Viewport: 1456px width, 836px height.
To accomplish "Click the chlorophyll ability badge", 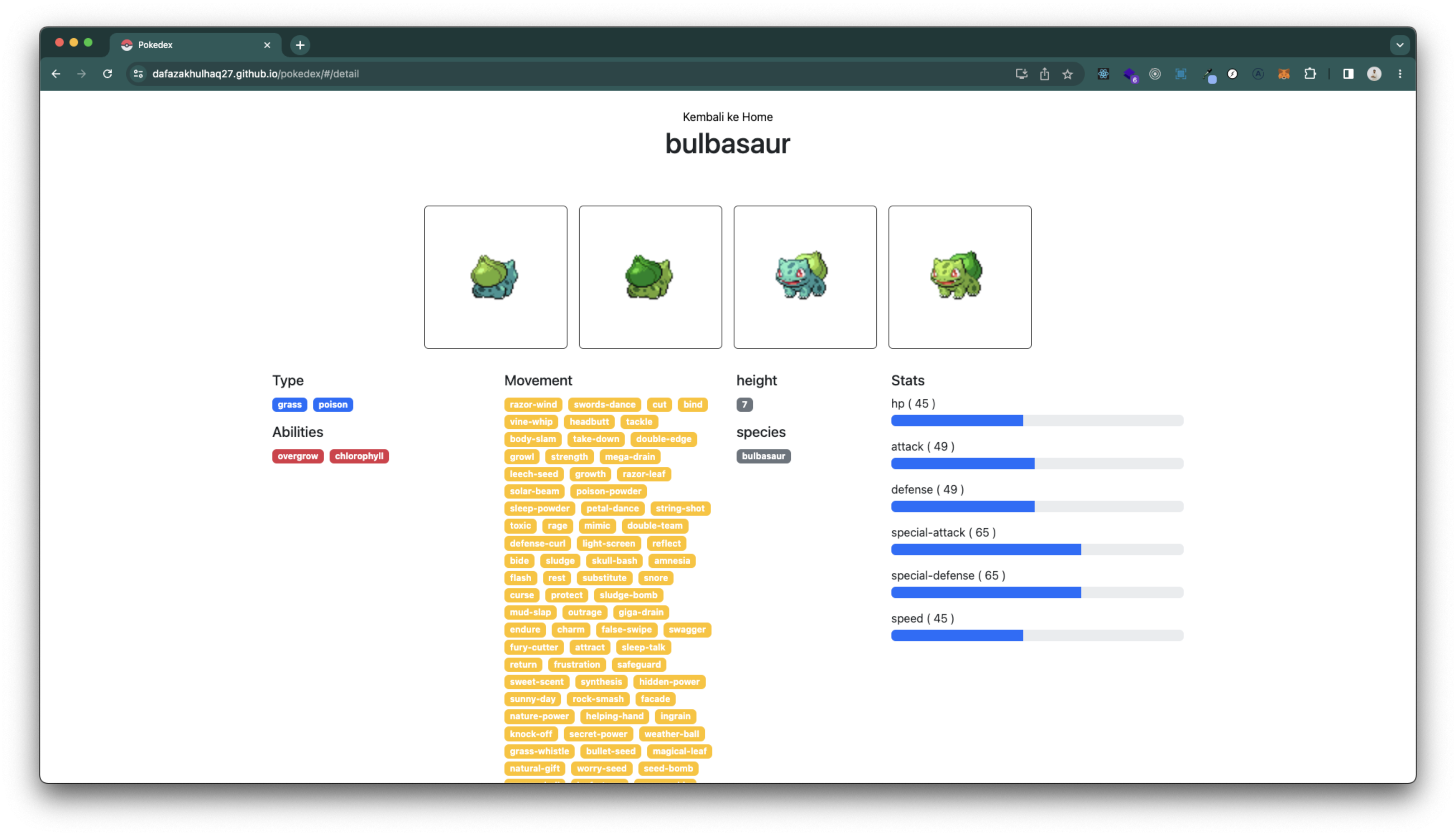I will [359, 456].
